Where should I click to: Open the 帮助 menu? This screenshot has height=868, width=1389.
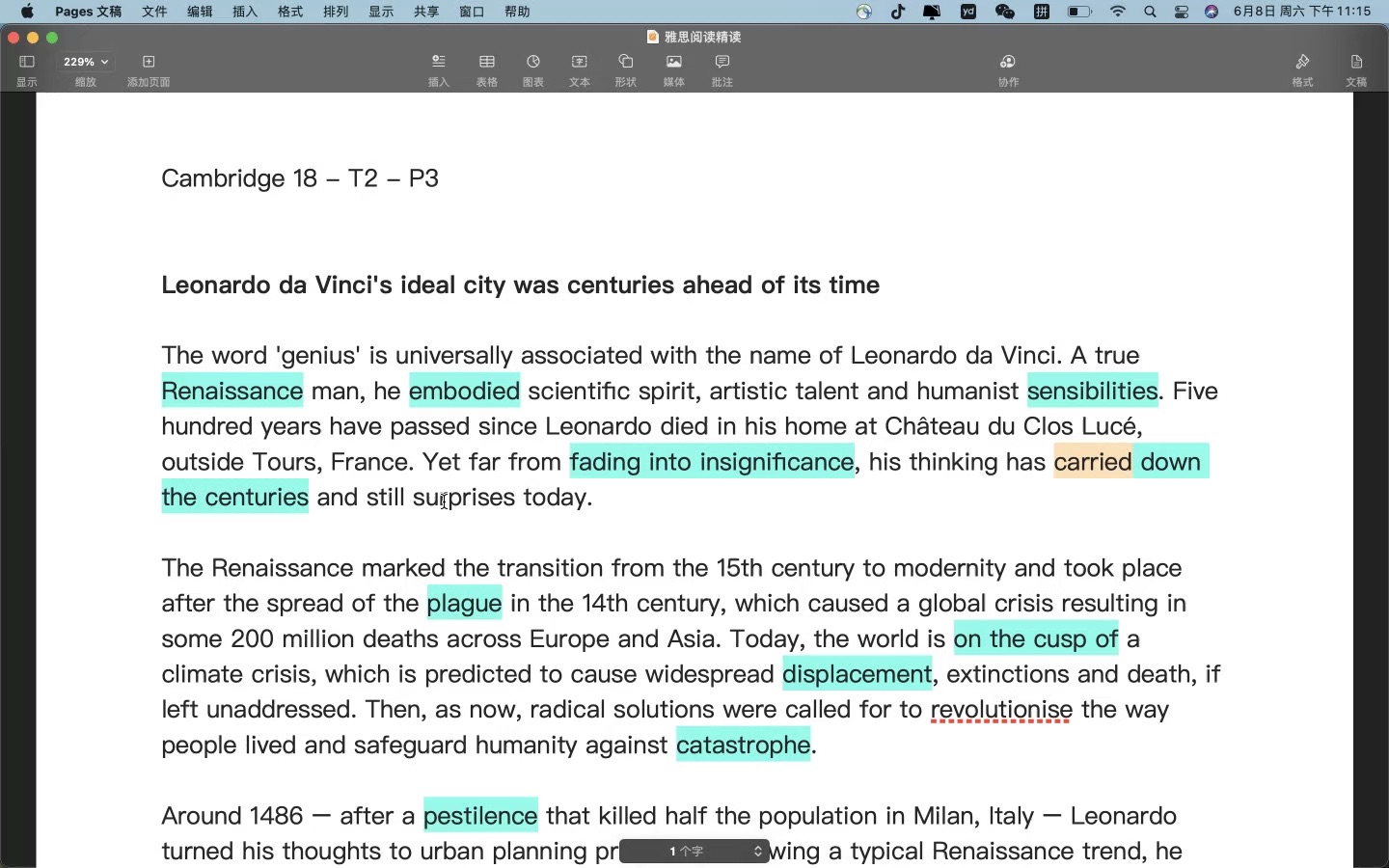[517, 12]
